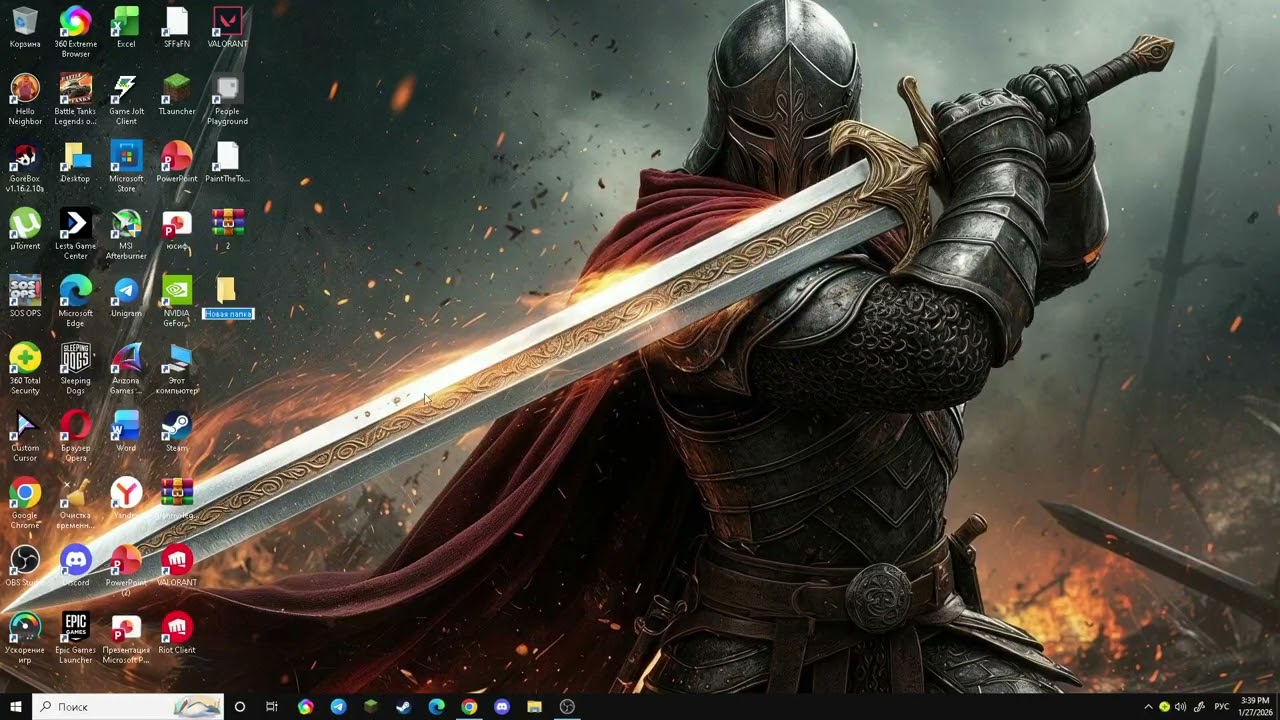The width and height of the screenshot is (1280, 720).
Task: Open File Explorer from the taskbar
Action: [x=535, y=706]
